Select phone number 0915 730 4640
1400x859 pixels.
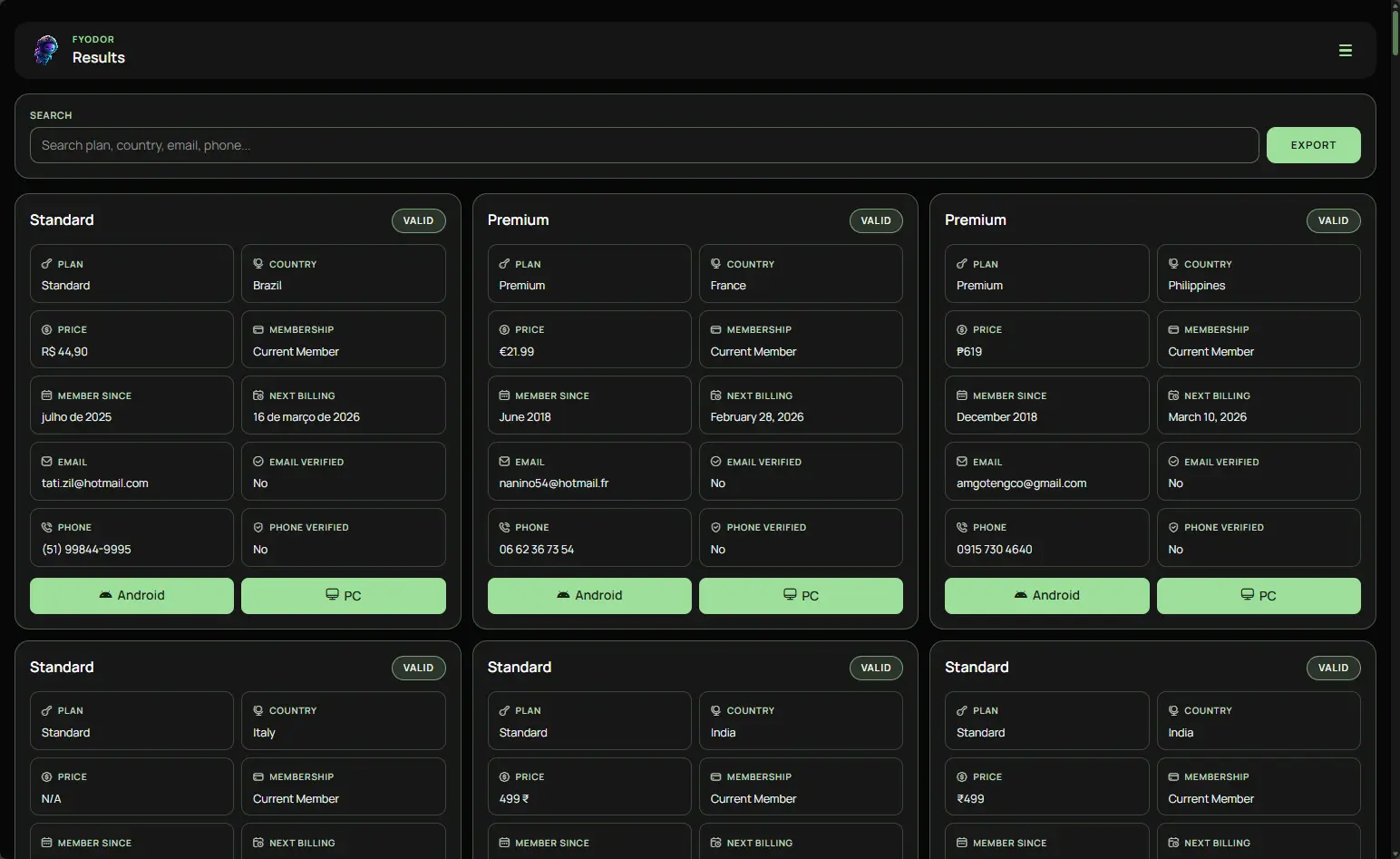coord(994,550)
